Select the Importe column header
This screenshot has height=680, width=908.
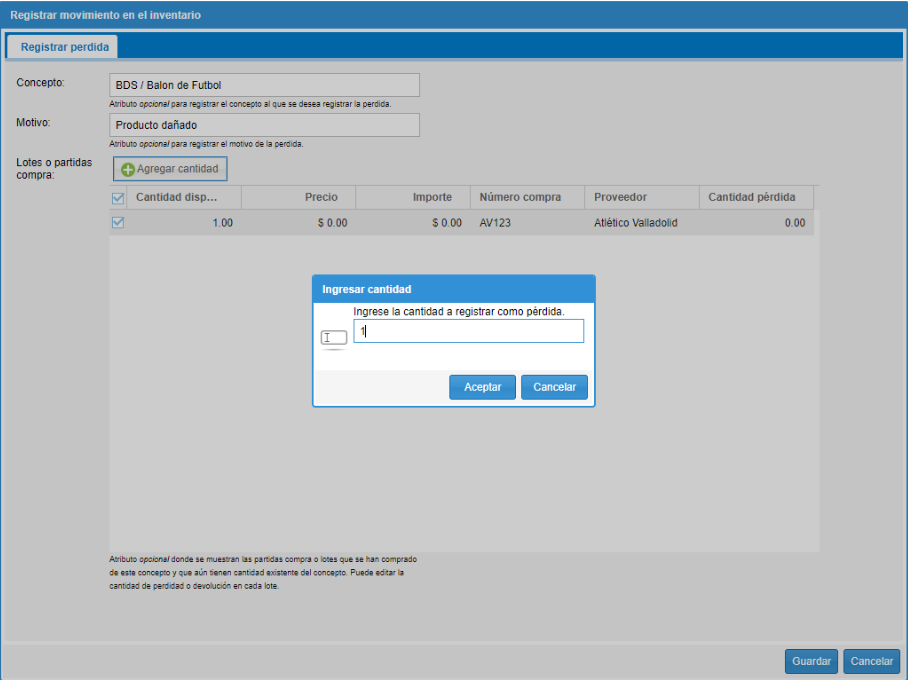click(412, 198)
